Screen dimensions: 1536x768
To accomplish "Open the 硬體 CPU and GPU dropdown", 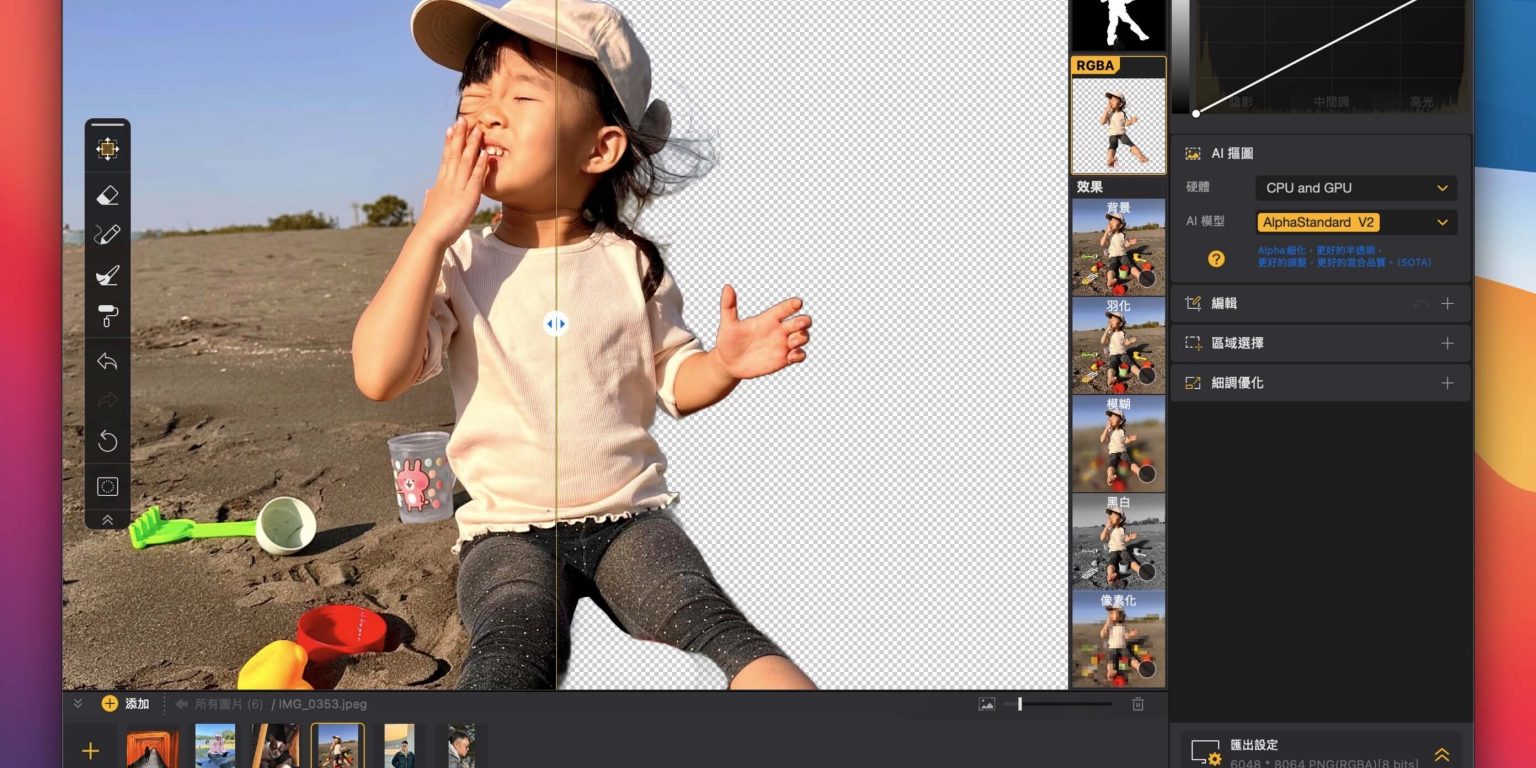I will 1355,188.
